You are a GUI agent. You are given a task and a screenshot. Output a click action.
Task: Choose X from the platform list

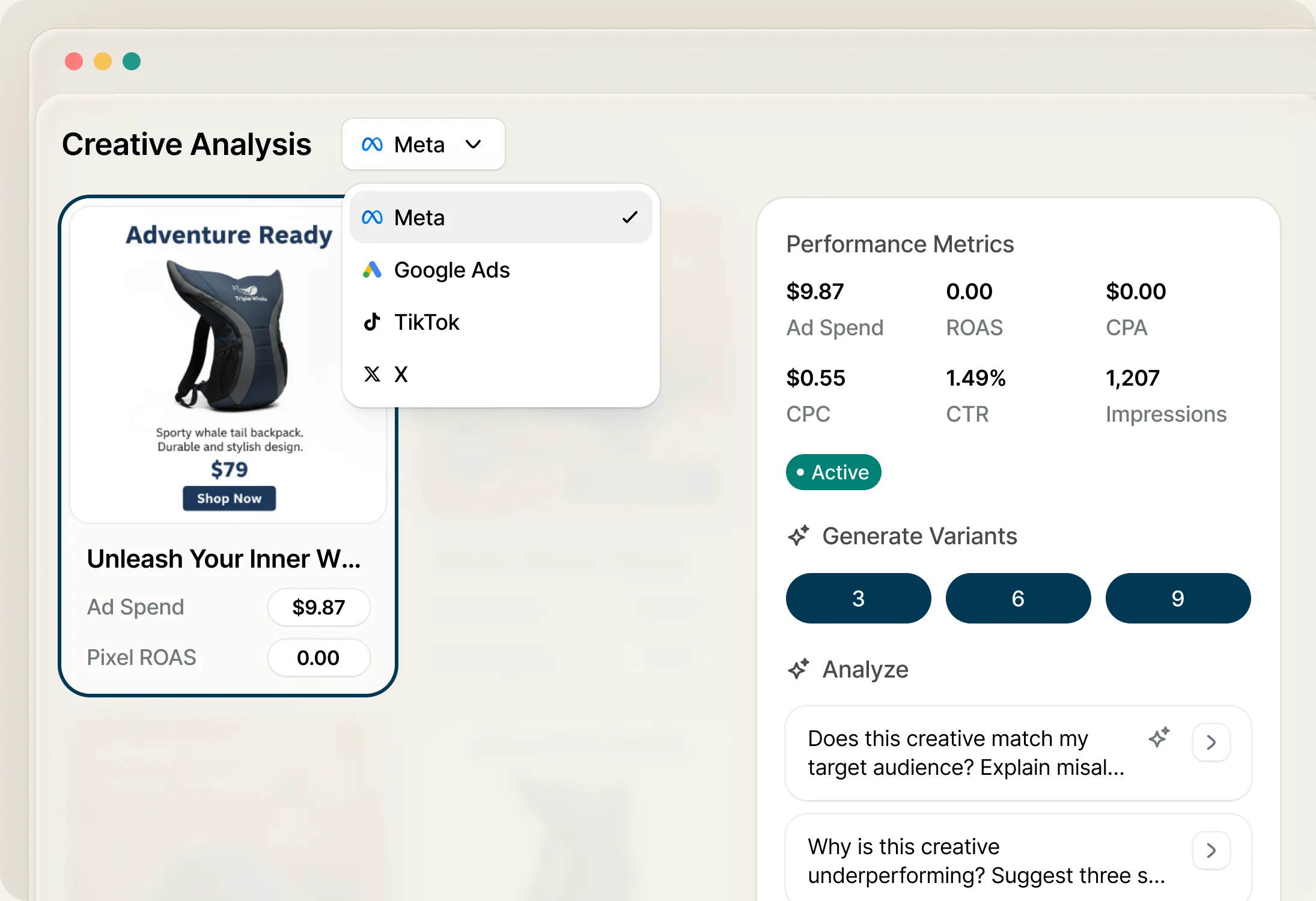point(501,374)
